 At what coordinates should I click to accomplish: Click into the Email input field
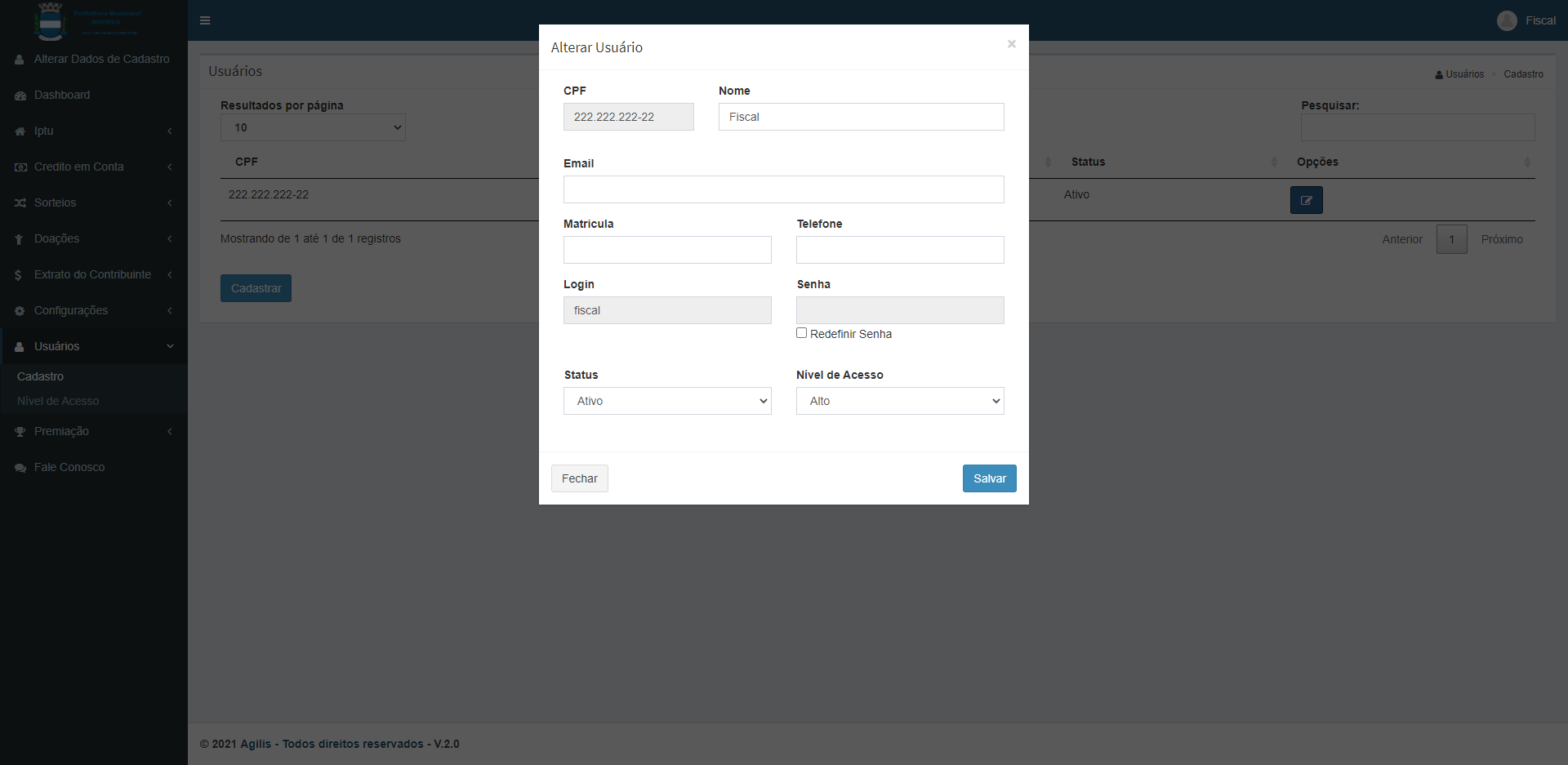click(x=783, y=189)
